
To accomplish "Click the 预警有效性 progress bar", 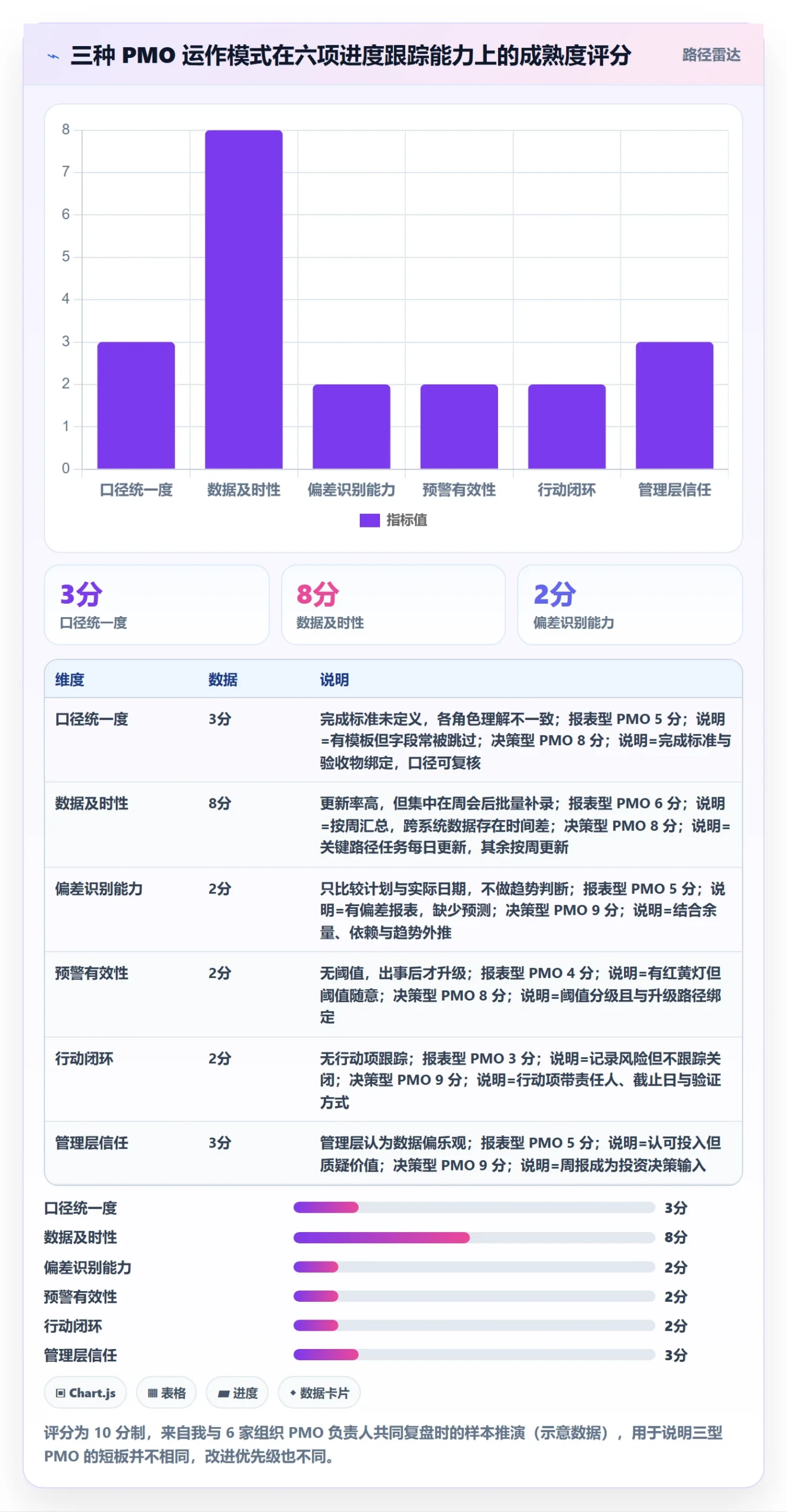I will click(x=474, y=1296).
